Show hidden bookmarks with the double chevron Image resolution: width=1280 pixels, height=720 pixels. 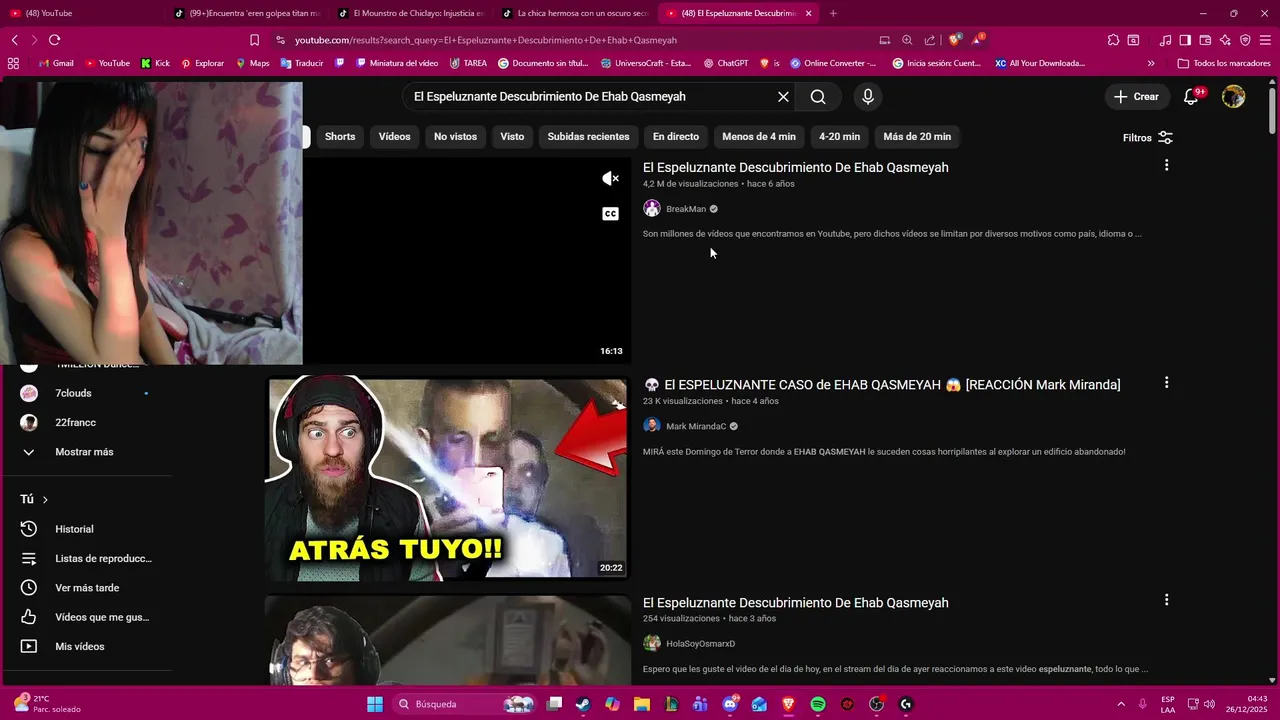(x=1151, y=63)
